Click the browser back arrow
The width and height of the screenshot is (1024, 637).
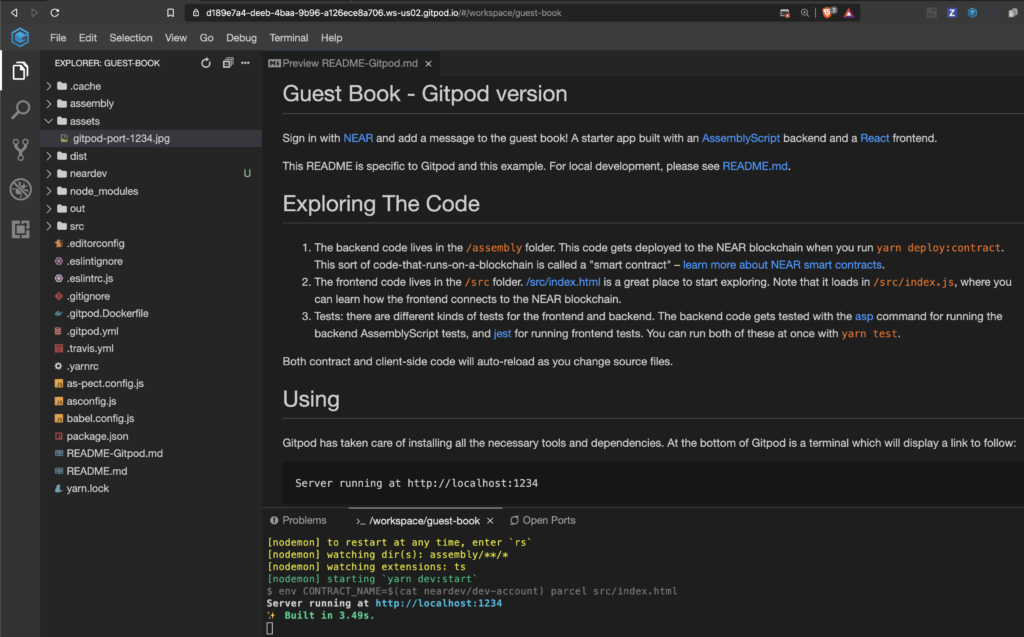click(14, 12)
